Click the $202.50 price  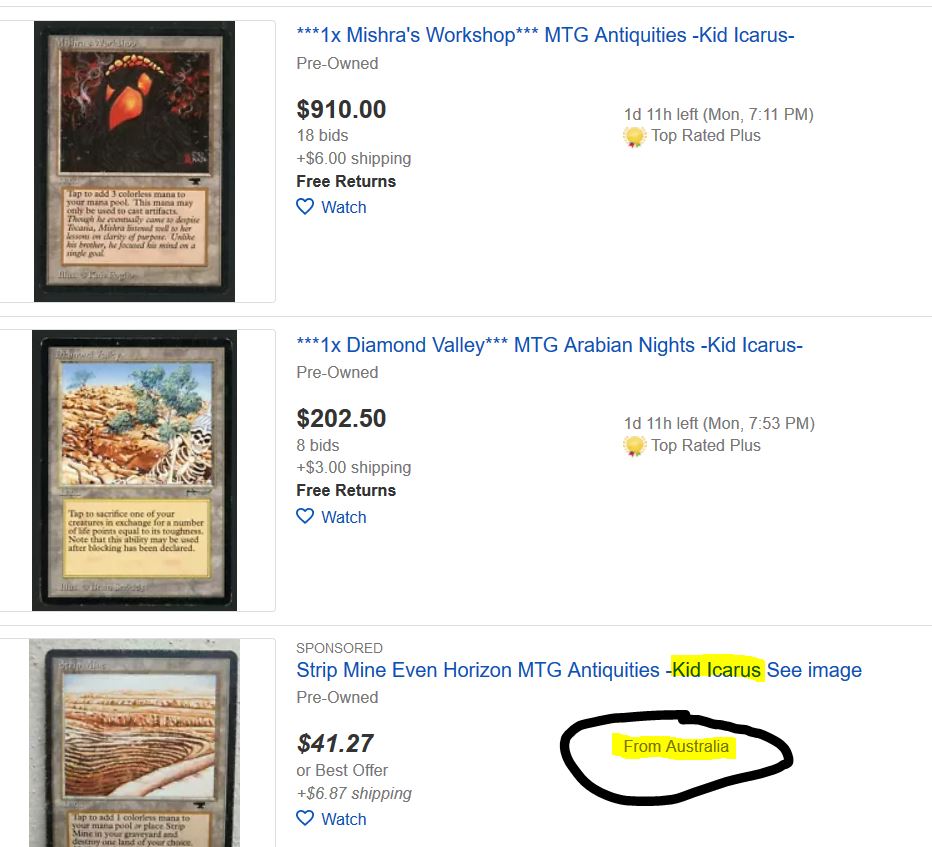point(341,418)
